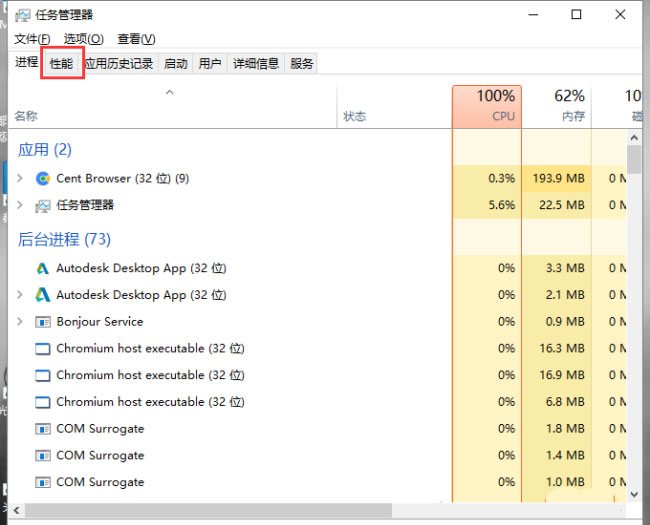Click the Bonjour Service process icon
This screenshot has width=650, height=525.
click(x=43, y=322)
